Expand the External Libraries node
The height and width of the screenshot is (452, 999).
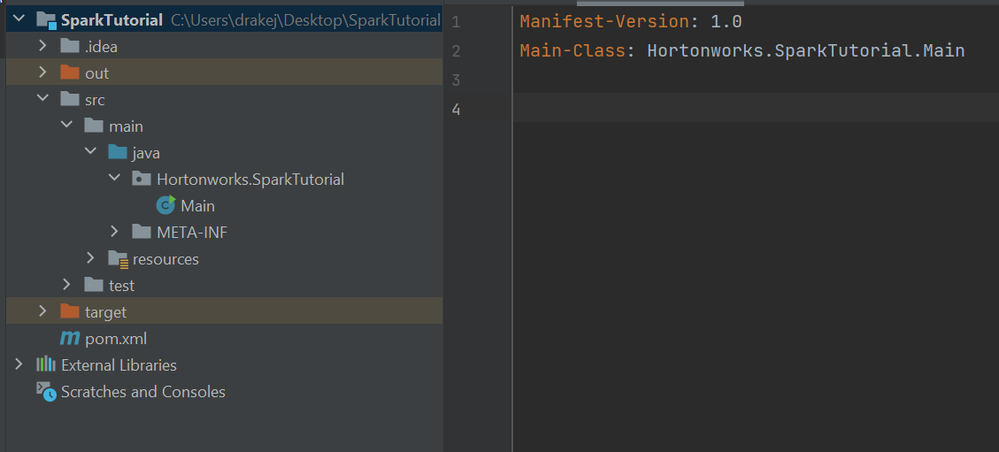click(x=18, y=365)
